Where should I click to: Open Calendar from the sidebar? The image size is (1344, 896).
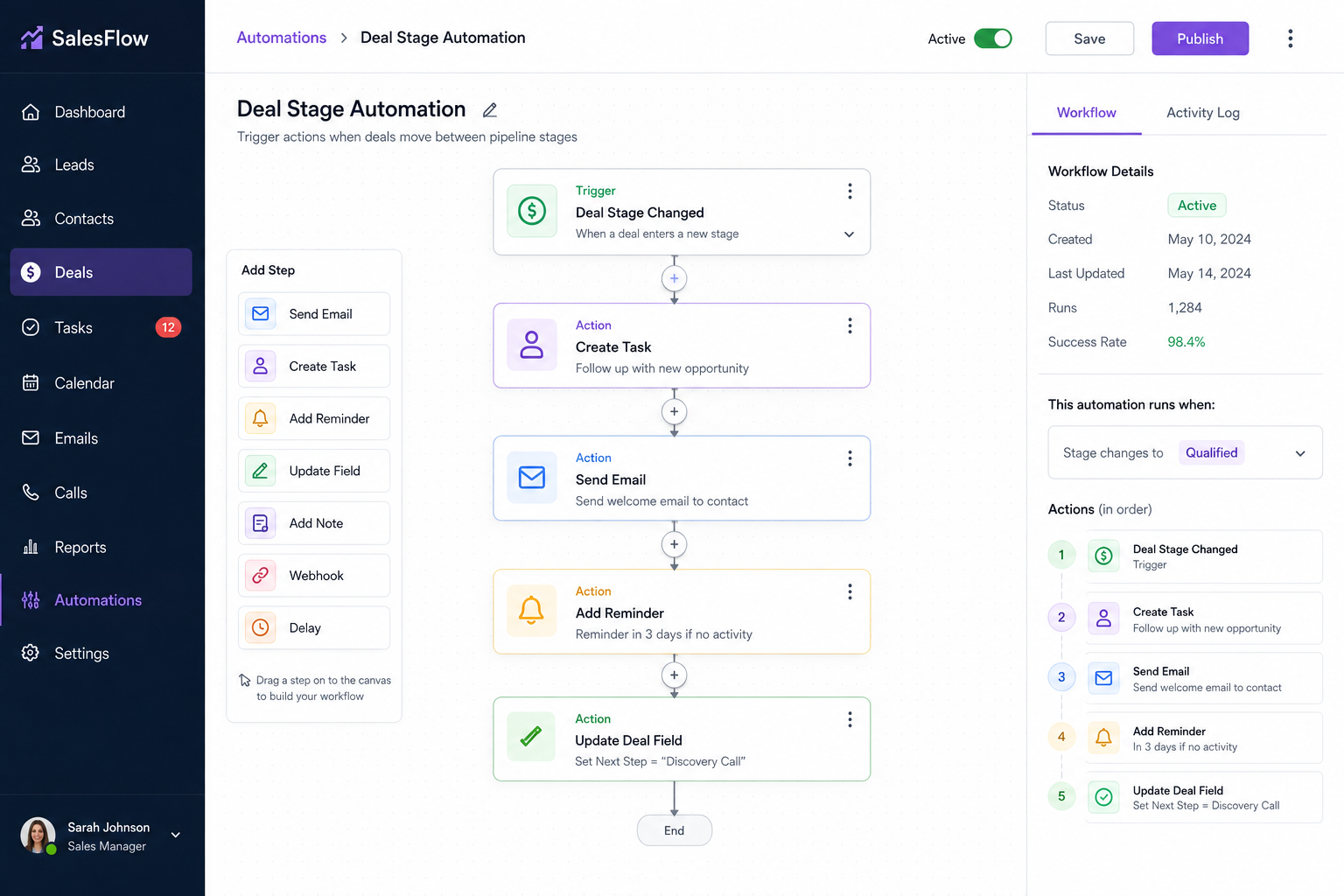[101, 383]
